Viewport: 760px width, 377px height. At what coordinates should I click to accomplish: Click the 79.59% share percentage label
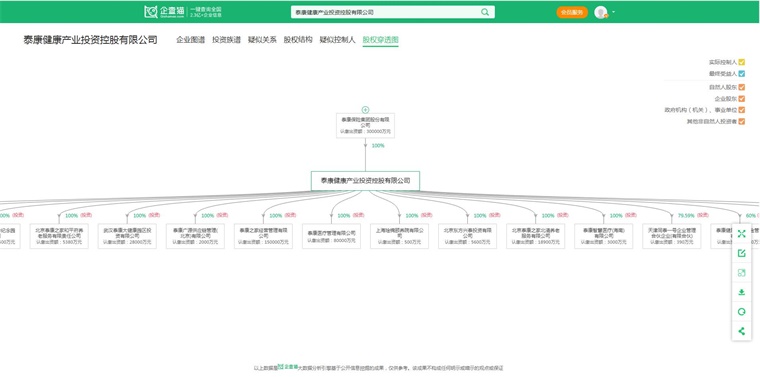pos(686,215)
